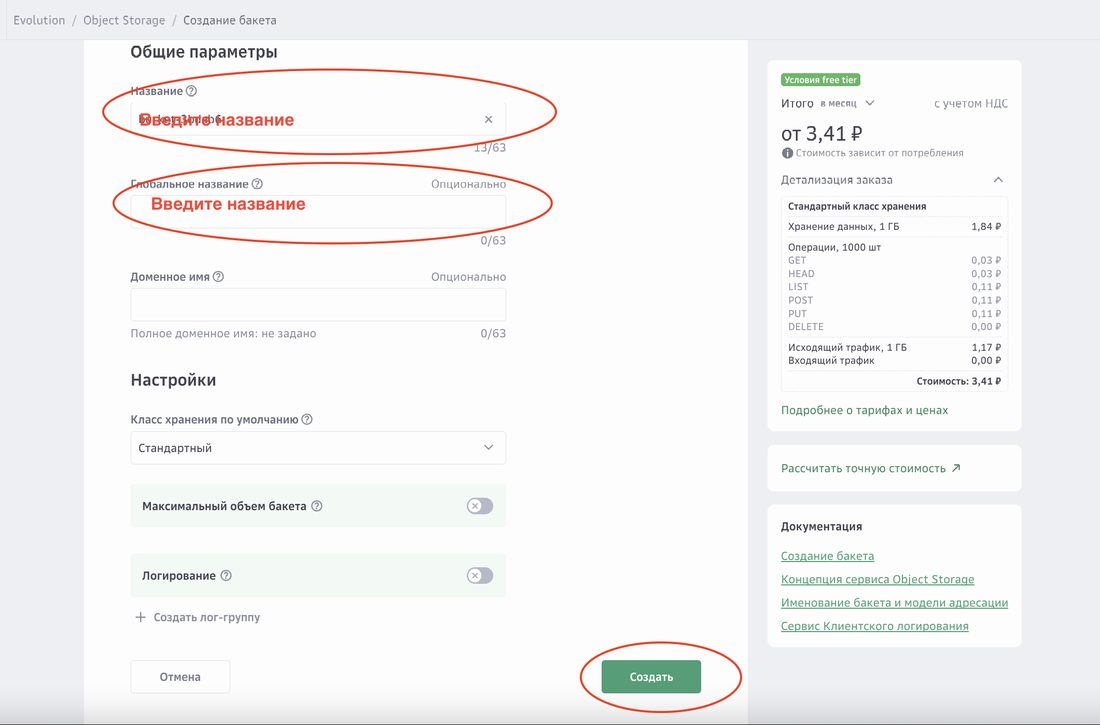Screen dimensions: 1100x725
Task: Open the Логирование help tooltip icon
Action: (226, 576)
